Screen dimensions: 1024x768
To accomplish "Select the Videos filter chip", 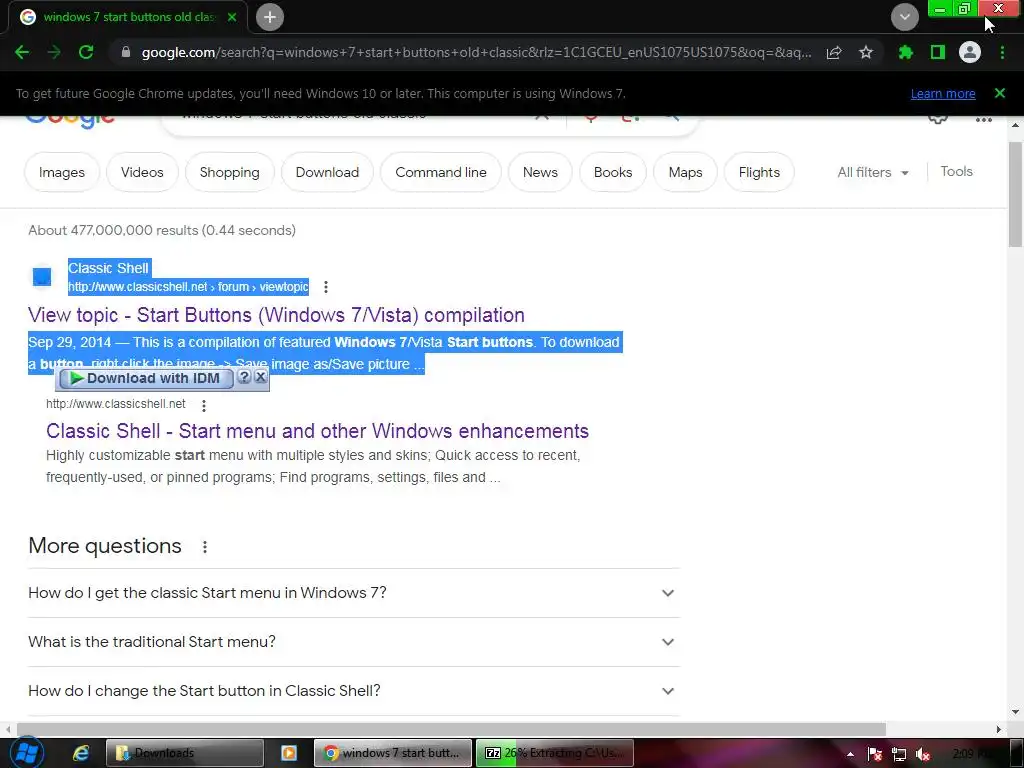I will pyautogui.click(x=142, y=172).
